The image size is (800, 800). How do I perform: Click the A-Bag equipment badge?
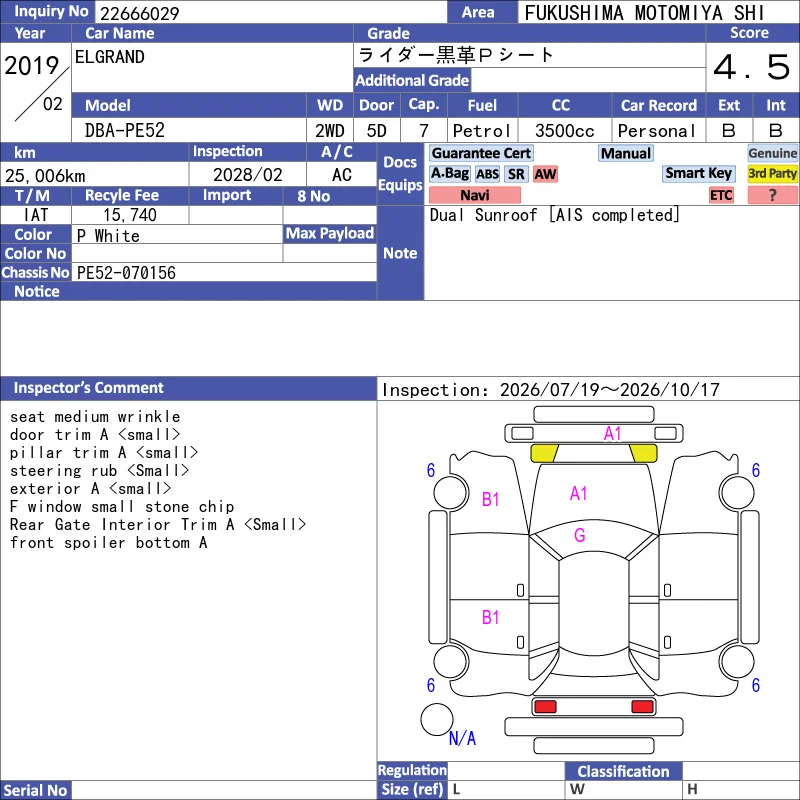coord(449,174)
